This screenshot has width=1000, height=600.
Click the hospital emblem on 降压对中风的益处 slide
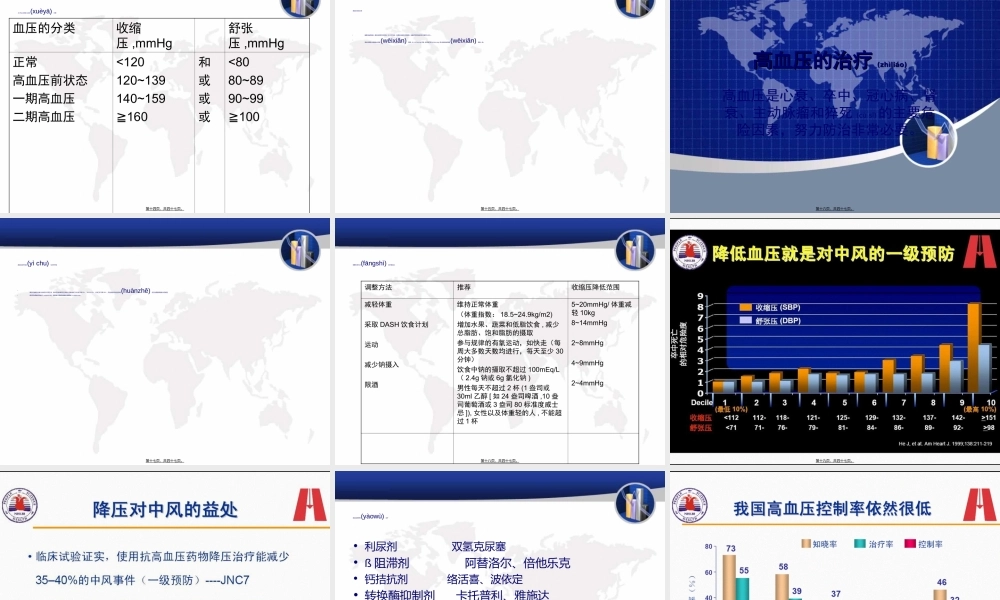20,505
